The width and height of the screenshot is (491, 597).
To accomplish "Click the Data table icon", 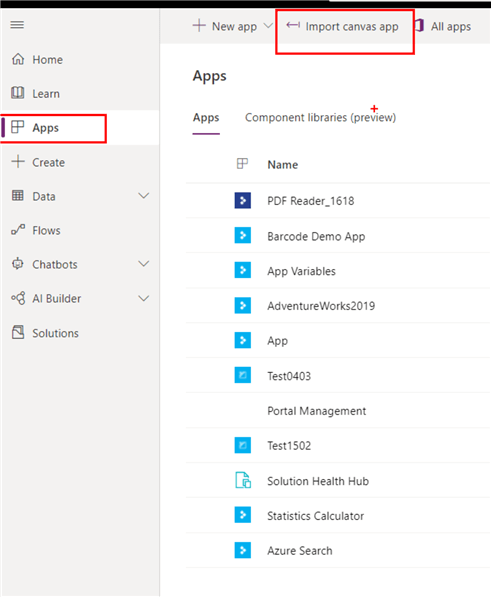I will [x=18, y=195].
